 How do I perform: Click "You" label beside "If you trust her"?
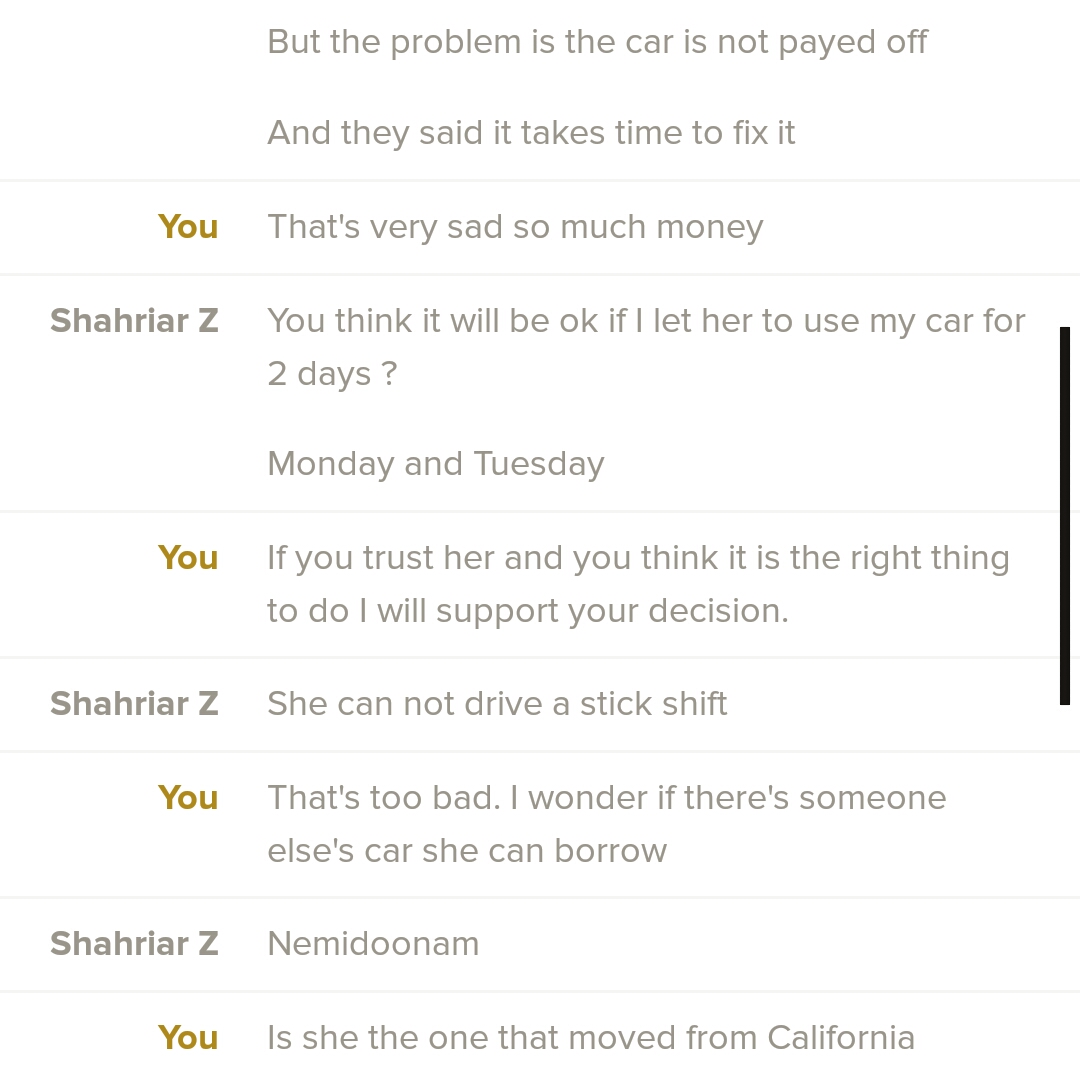(x=188, y=558)
